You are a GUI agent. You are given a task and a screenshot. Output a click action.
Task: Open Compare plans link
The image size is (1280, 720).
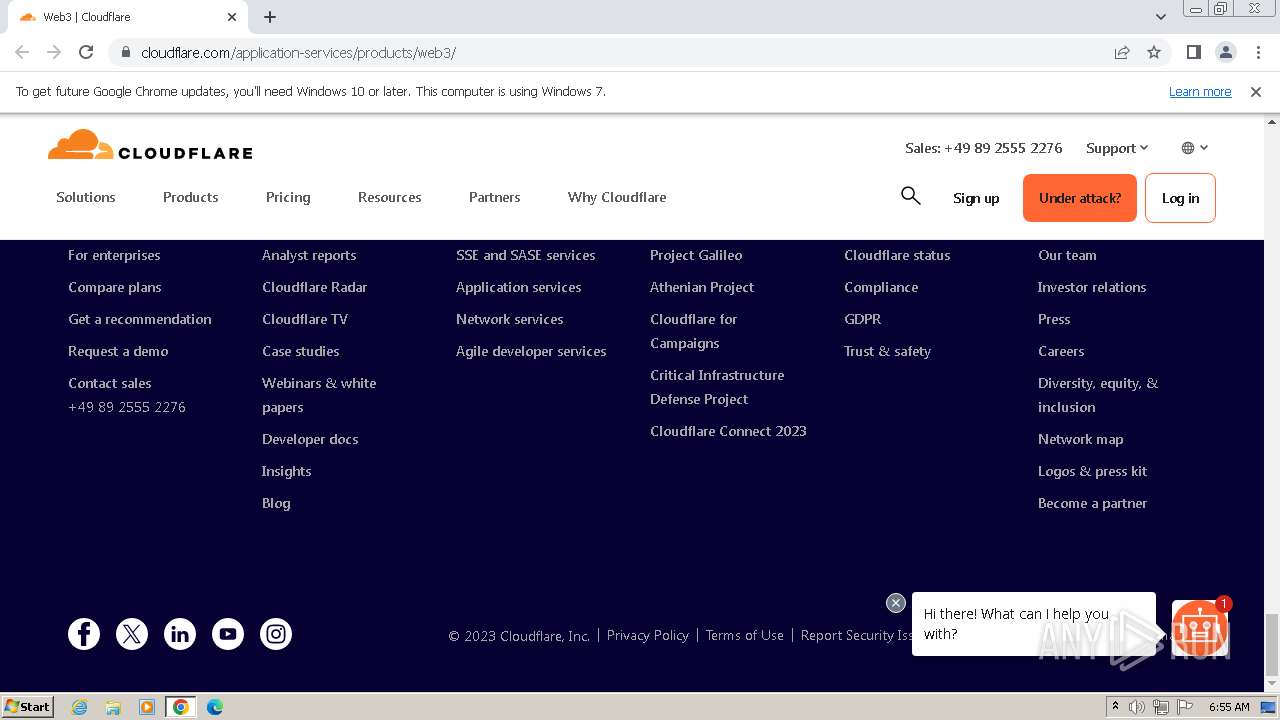115,287
